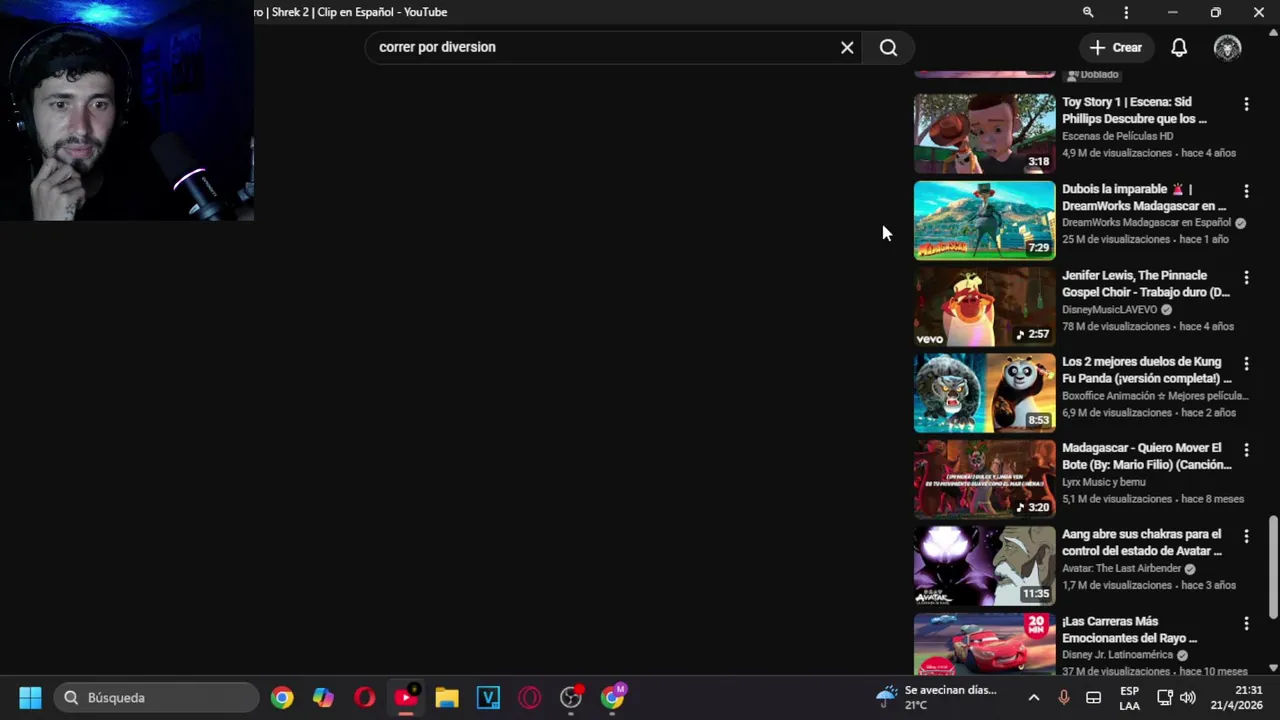The image size is (1280, 720).
Task: Open the YouTube app taskbar icon
Action: pos(406,698)
